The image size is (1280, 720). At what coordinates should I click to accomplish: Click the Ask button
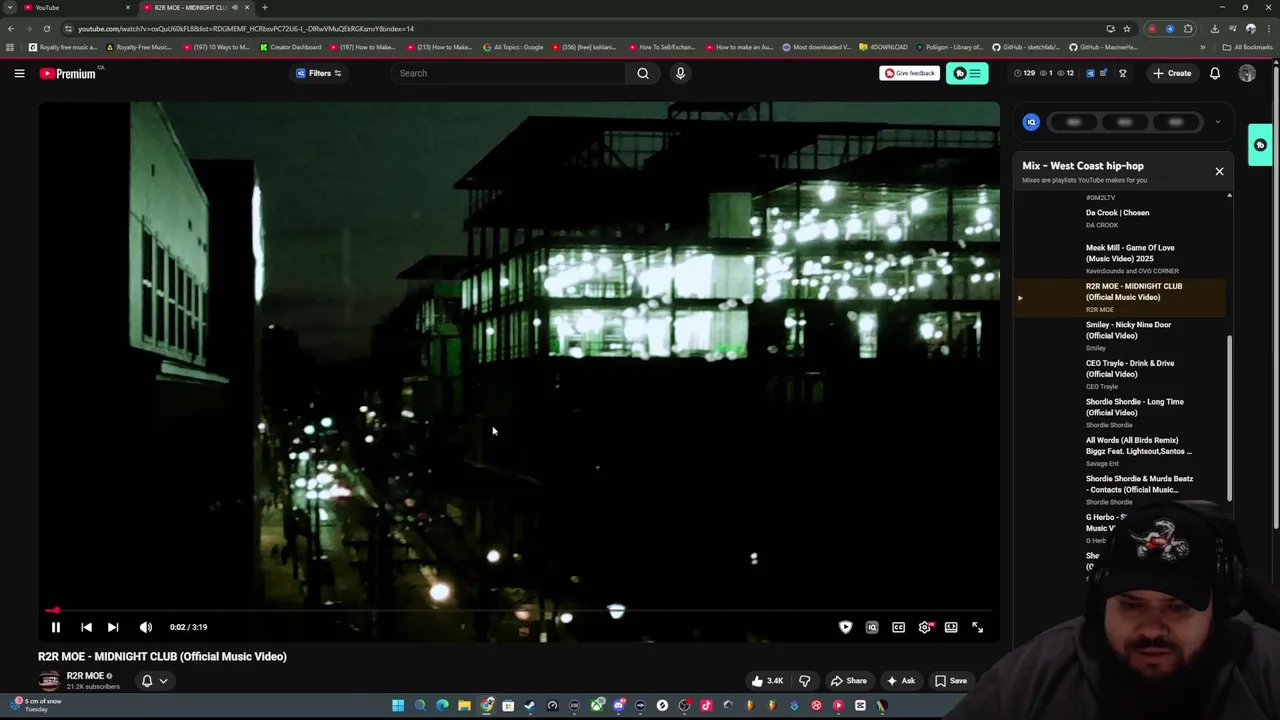pos(900,681)
